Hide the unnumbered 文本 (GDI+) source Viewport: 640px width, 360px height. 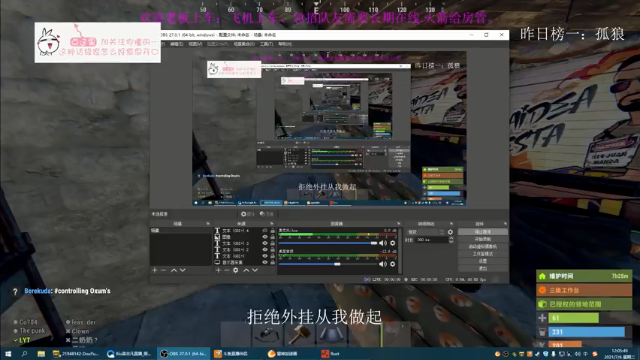[x=265, y=256]
